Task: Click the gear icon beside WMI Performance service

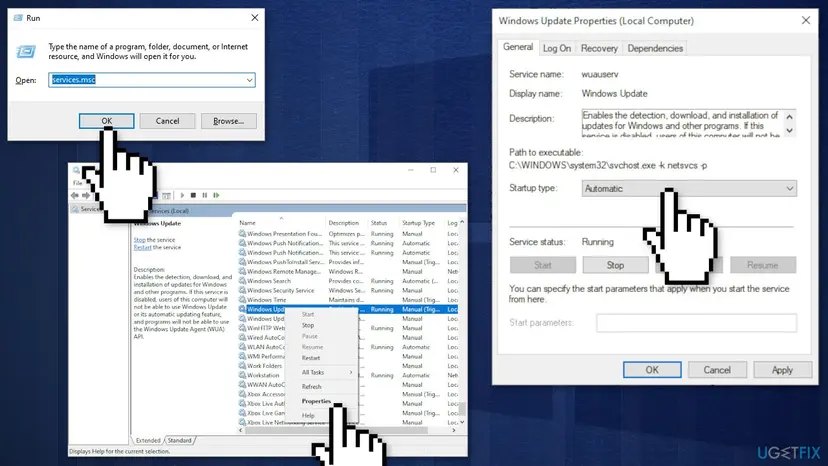Action: pyautogui.click(x=242, y=357)
